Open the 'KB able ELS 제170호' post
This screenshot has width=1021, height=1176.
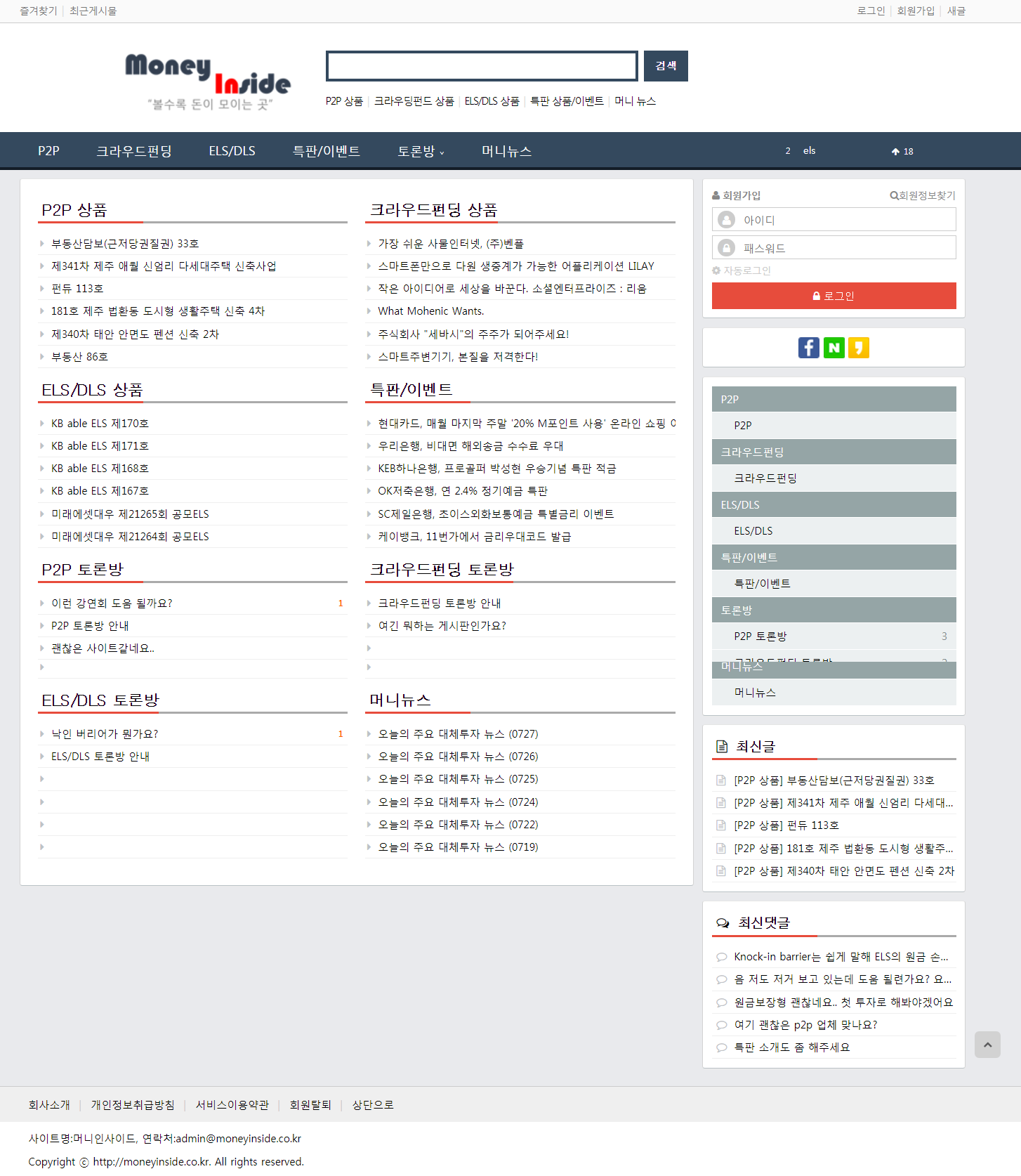click(100, 424)
